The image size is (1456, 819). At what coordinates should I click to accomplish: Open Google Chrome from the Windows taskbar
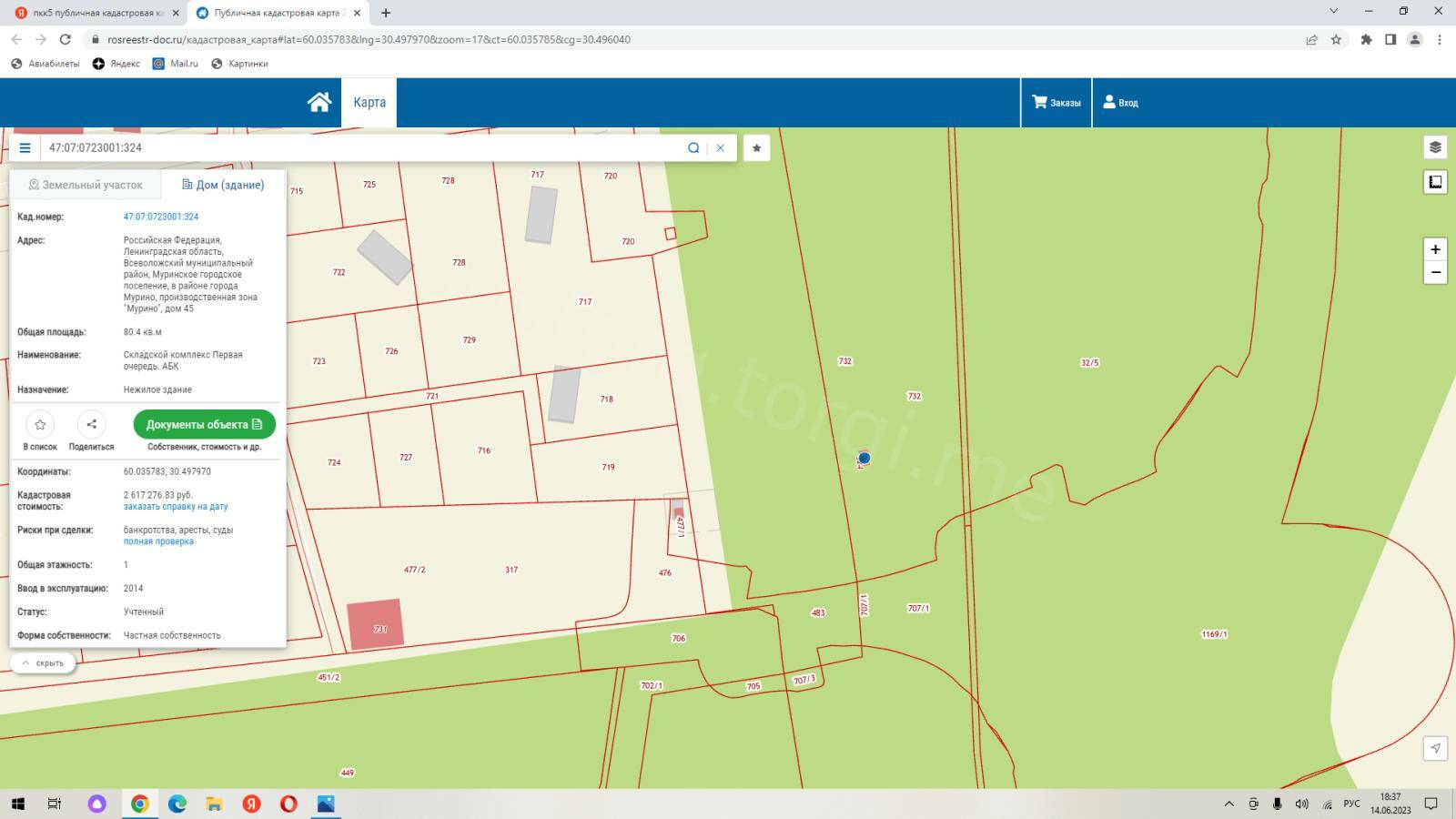(139, 804)
